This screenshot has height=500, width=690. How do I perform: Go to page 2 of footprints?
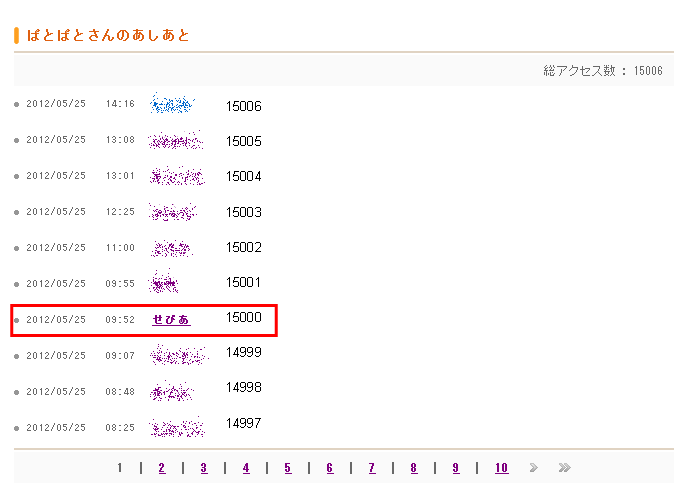[161, 467]
